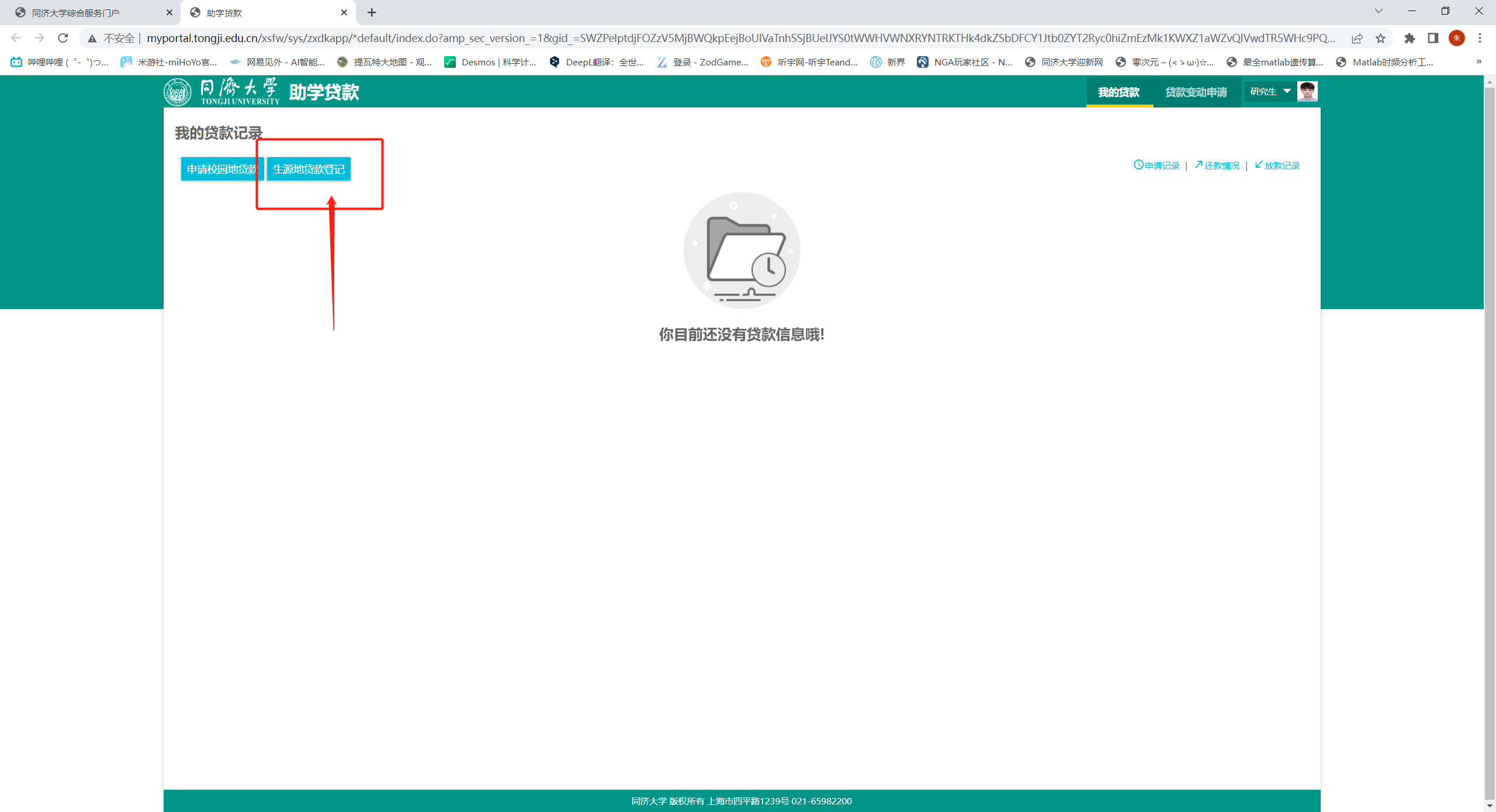Click the user avatar photo
The height and width of the screenshot is (812, 1496).
click(1307, 91)
